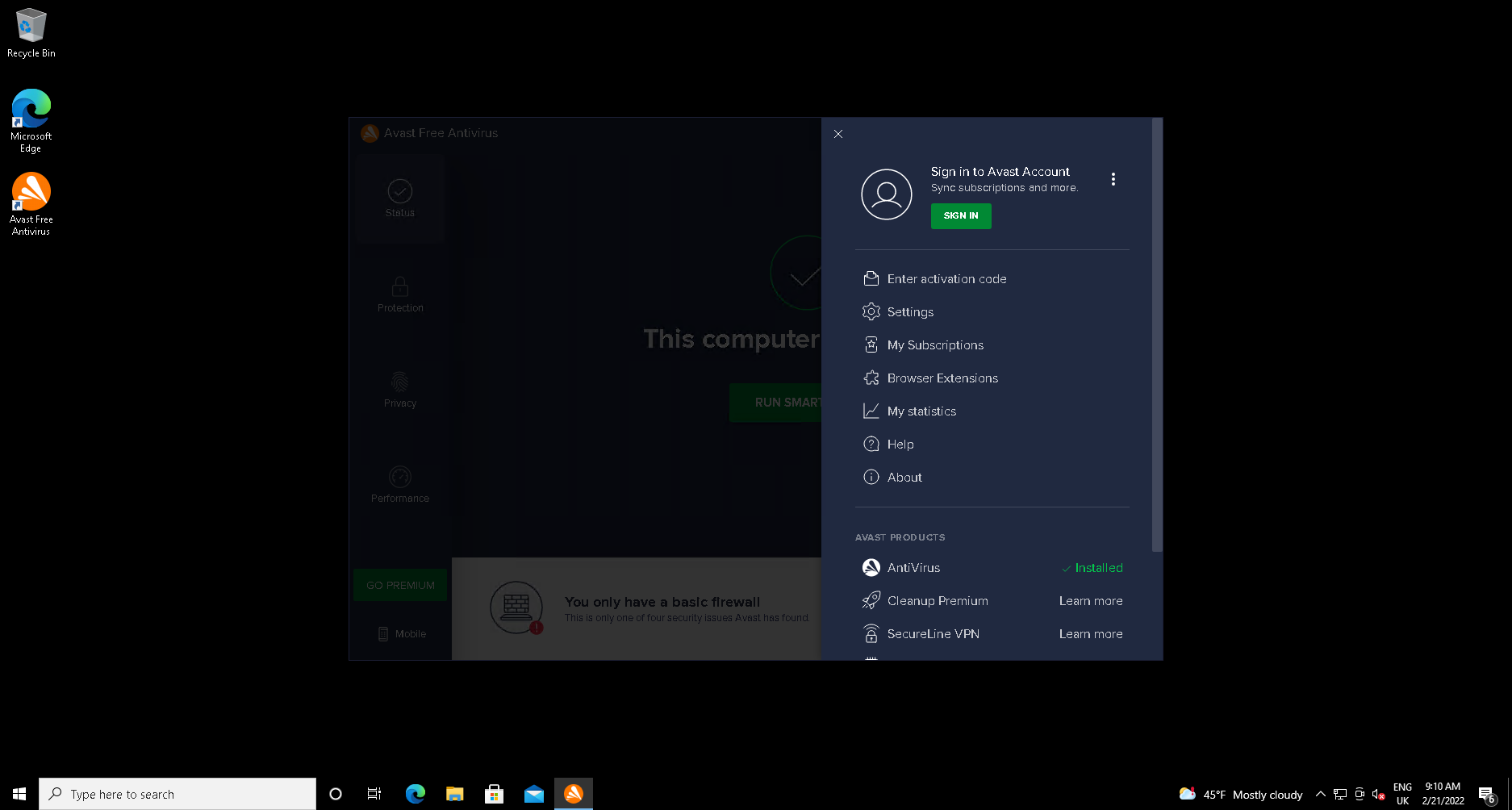Click Learn more for Cleanup Premium
The width and height of the screenshot is (1512, 810).
1091,601
